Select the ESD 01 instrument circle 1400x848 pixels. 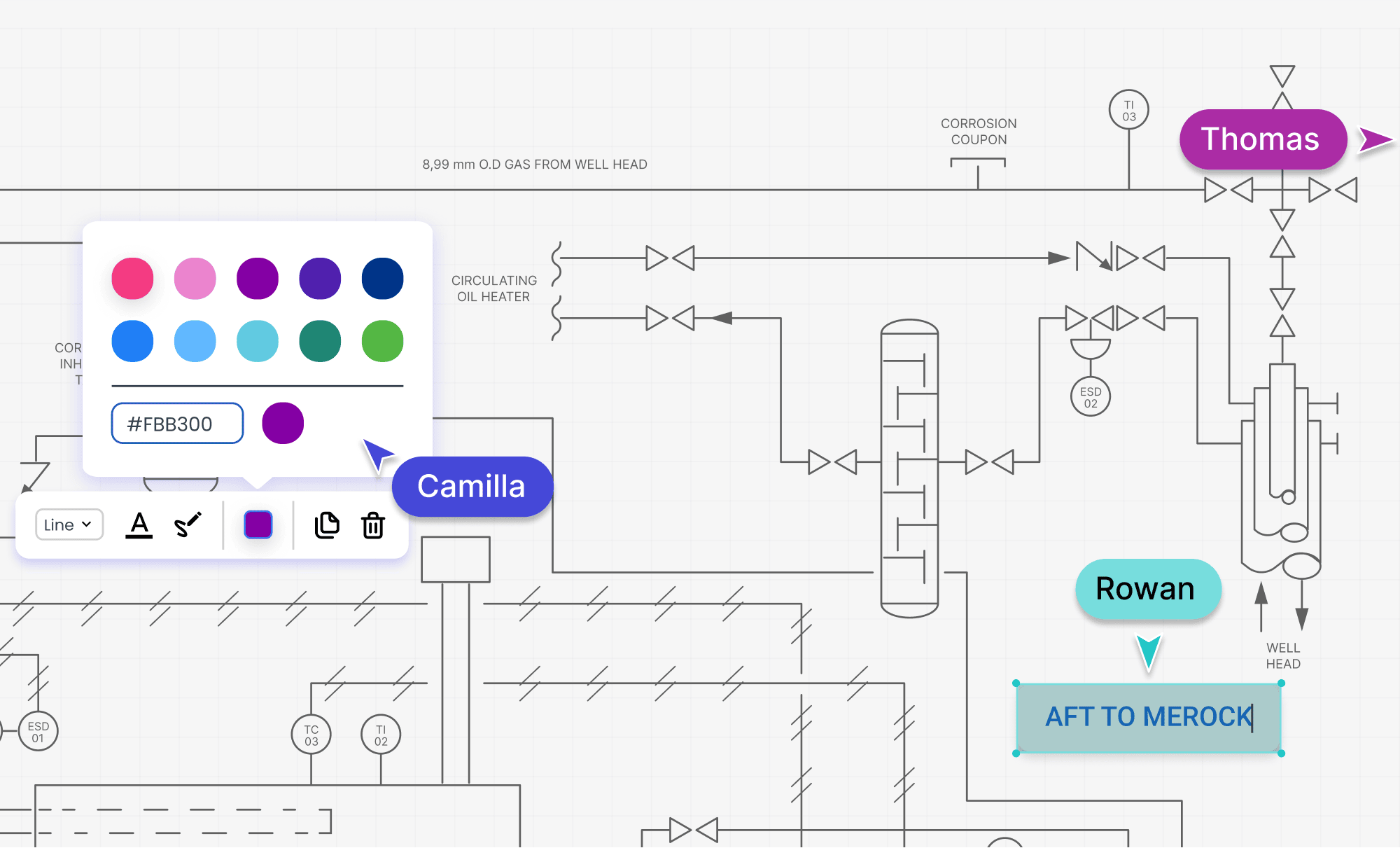38,732
